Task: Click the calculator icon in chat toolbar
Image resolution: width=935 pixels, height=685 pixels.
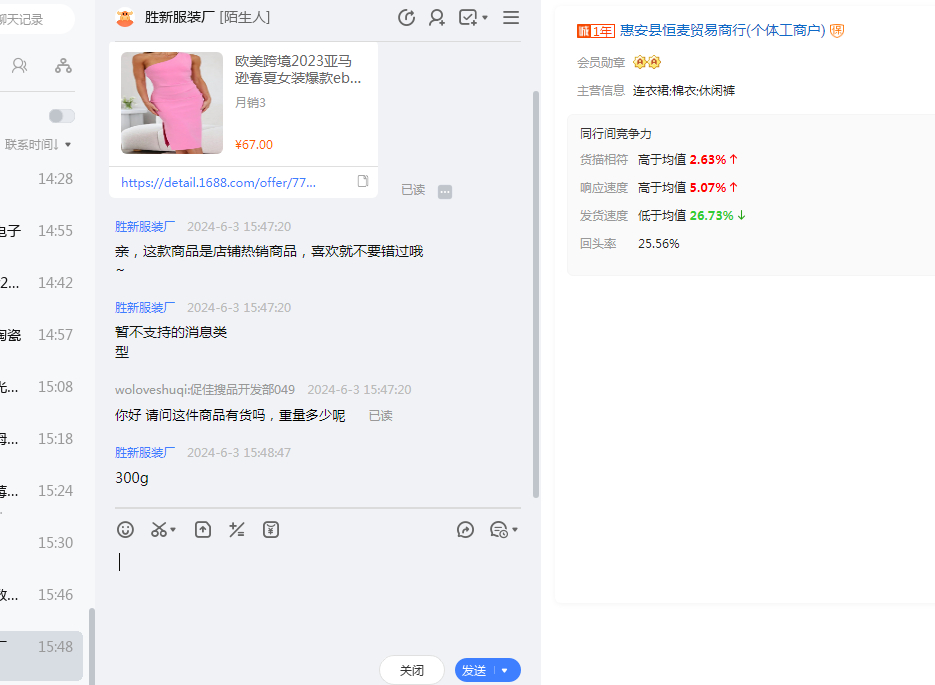Action: [237, 530]
